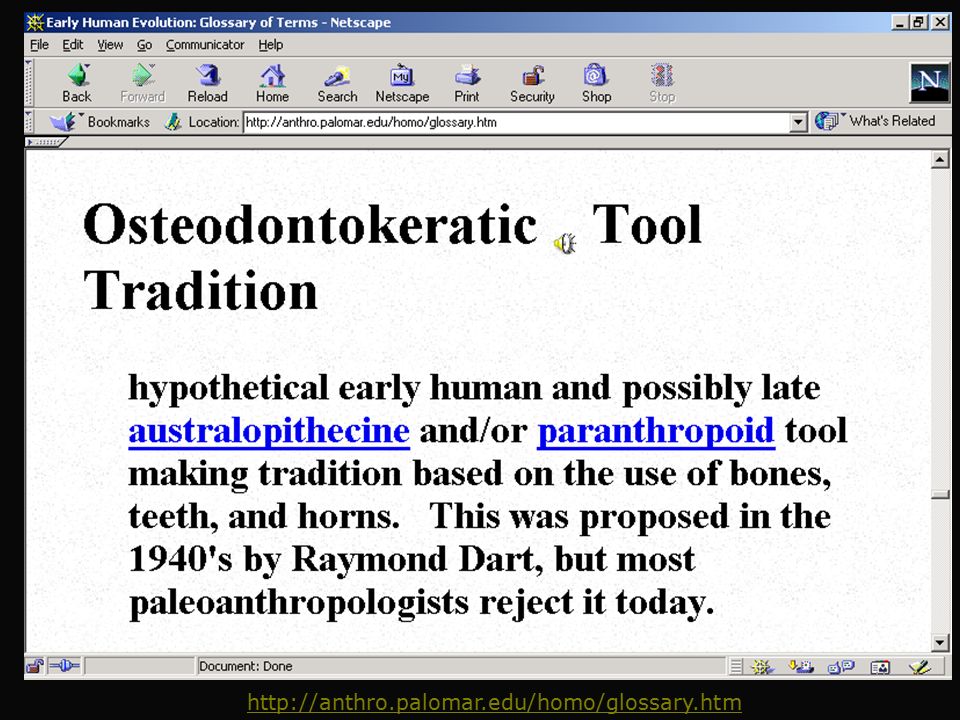Image resolution: width=960 pixels, height=720 pixels.
Task: Open the Communicator menu
Action: click(x=205, y=45)
